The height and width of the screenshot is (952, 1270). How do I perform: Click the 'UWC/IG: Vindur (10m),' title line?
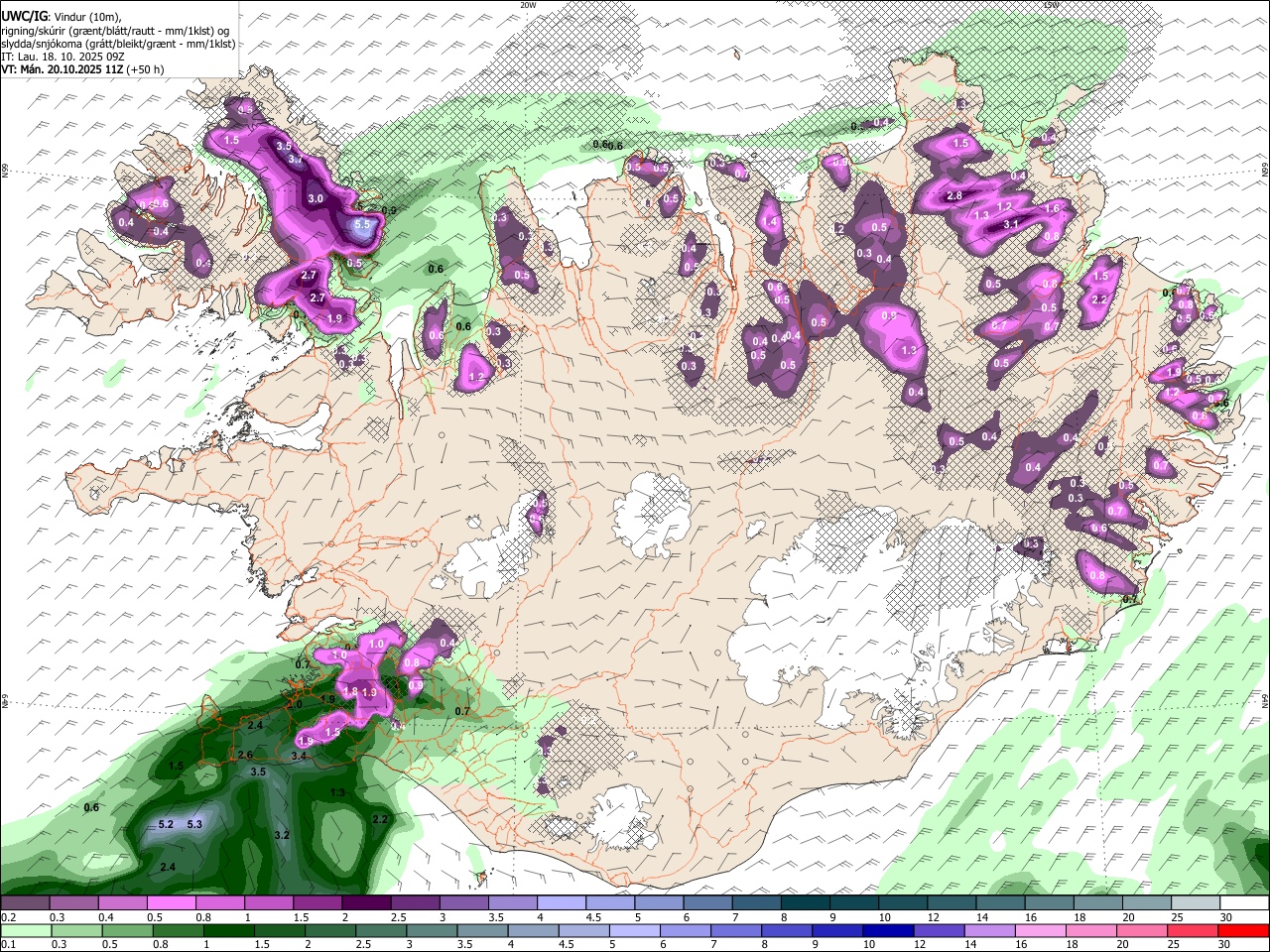coord(62,17)
